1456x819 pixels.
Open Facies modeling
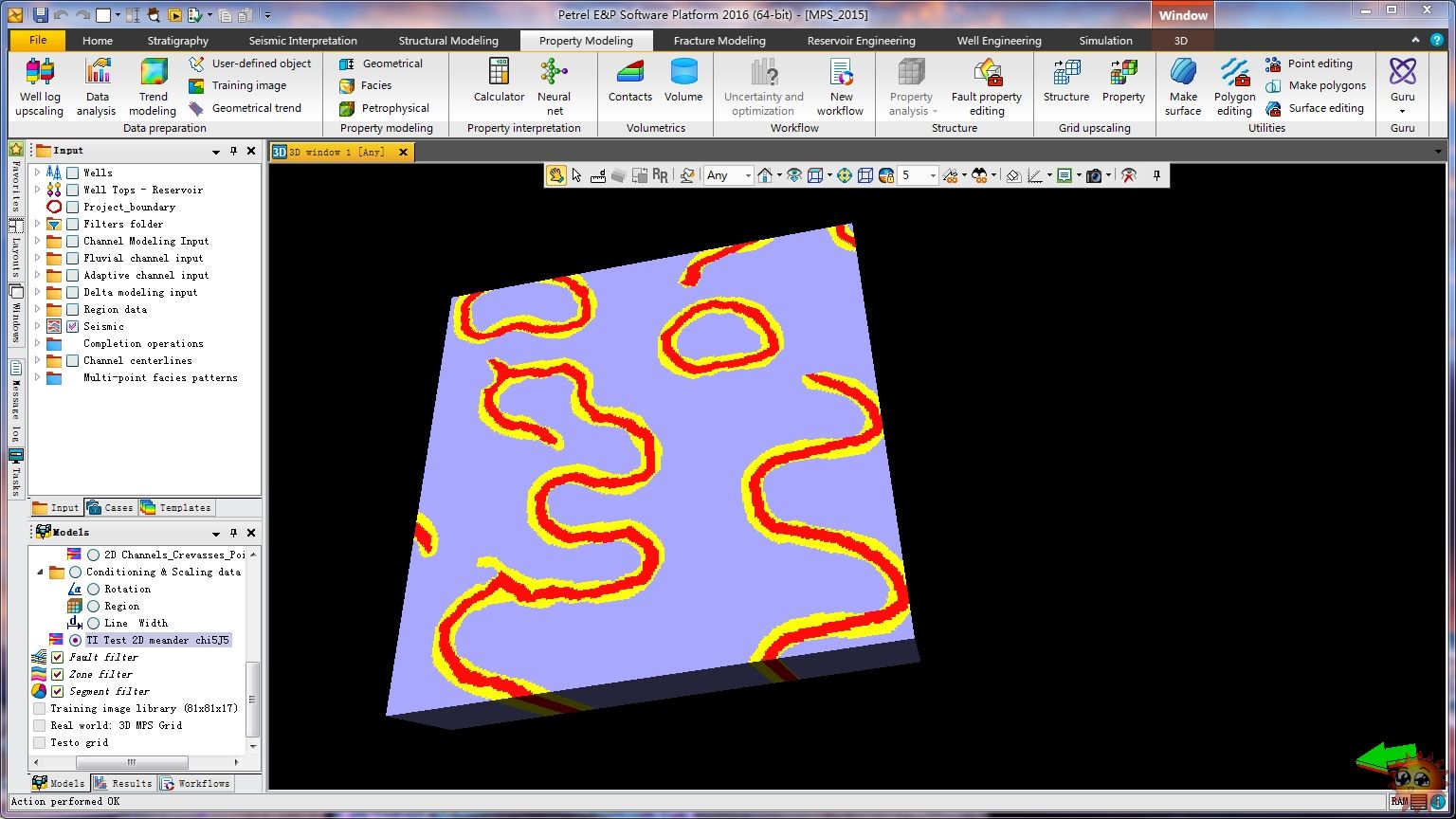pos(366,85)
